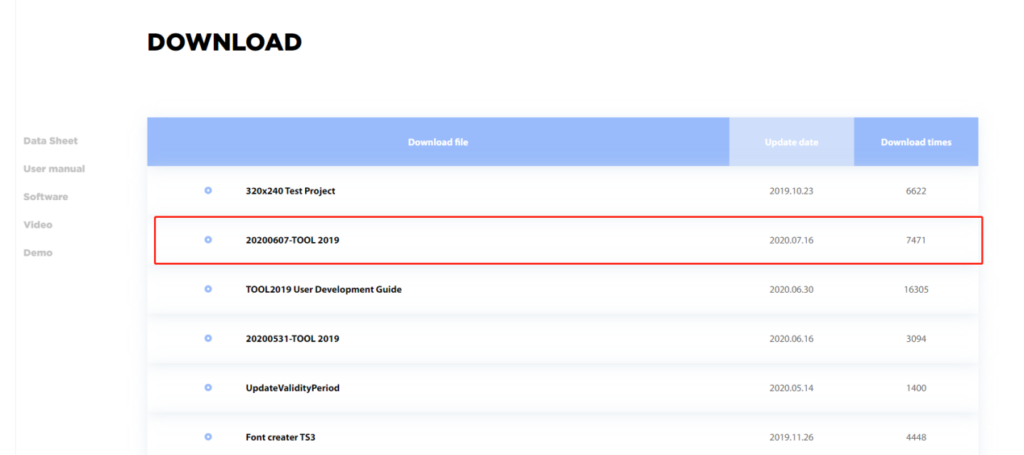1024x455 pixels.
Task: Click the Download file column header
Action: [437, 142]
